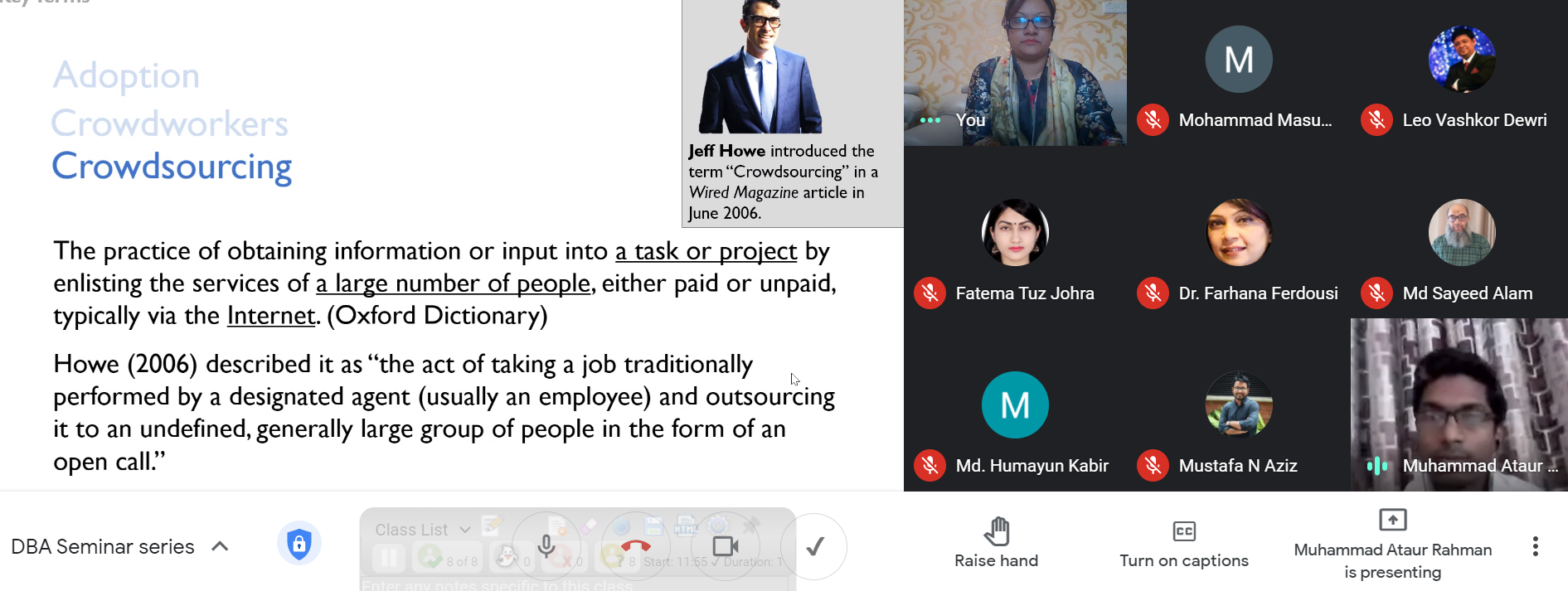
Task: Click Md. Humayun Kabir's muted mic icon
Action: [x=930, y=466]
